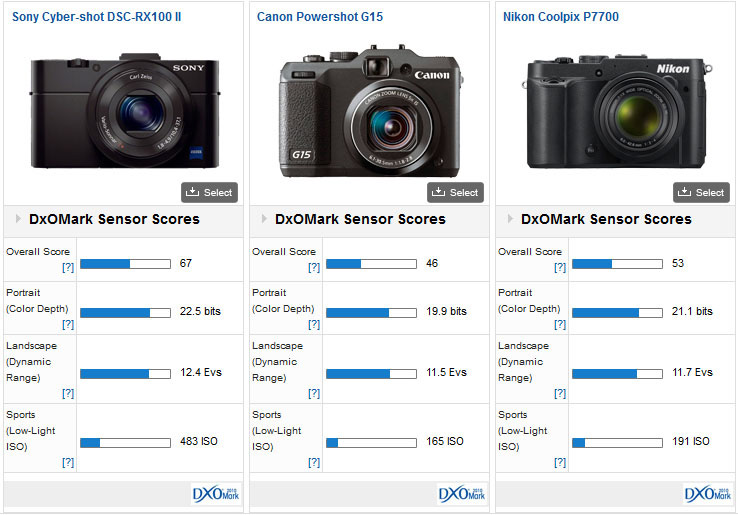Screen dimensions: 738x515
Task: Collapse the Sony DxOMark Sensor Scores section arrow
Action: pyautogui.click(x=18, y=219)
